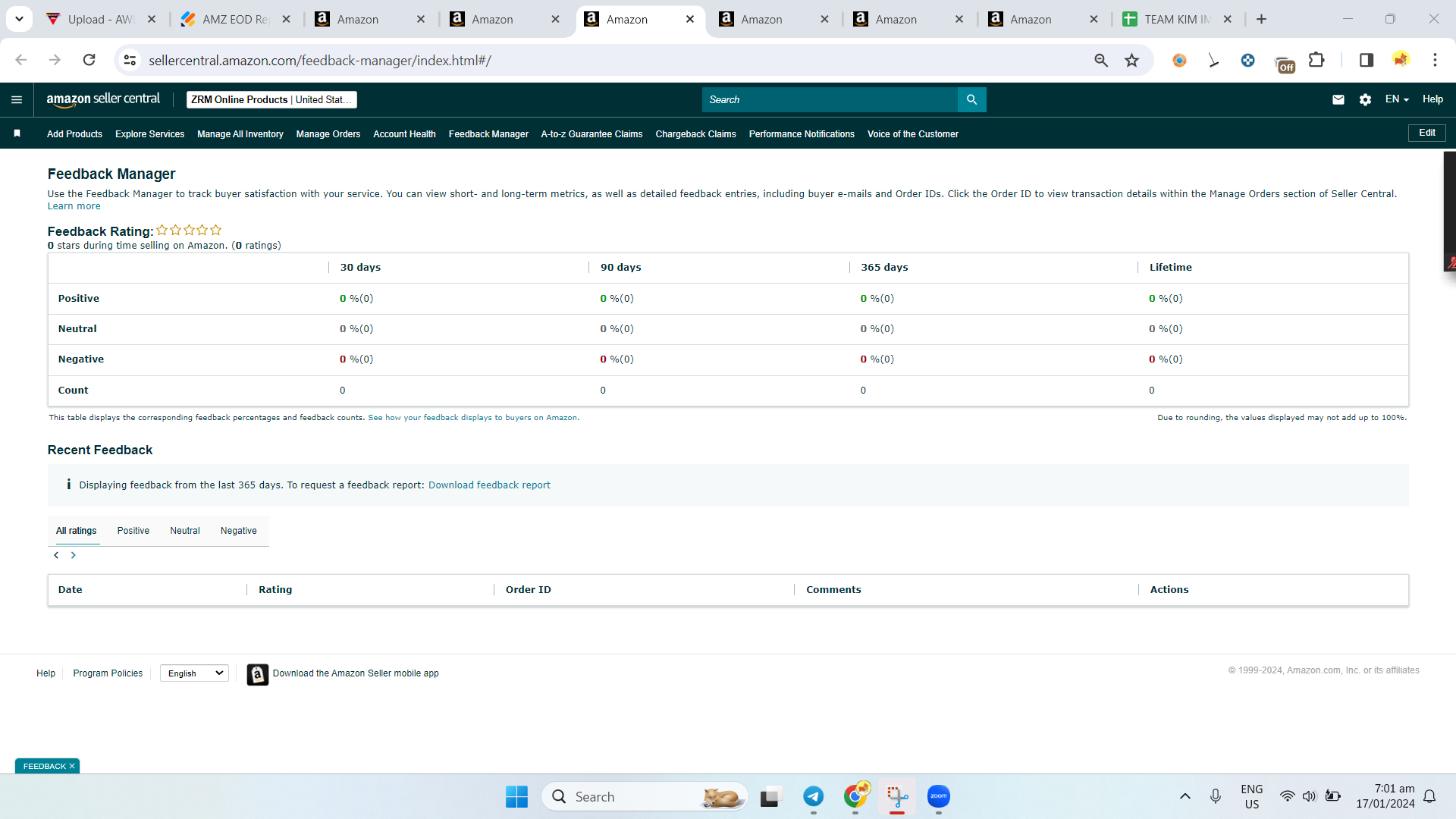Viewport: 1456px width, 819px height.
Task: Click the browser address bar URL
Action: click(x=320, y=60)
